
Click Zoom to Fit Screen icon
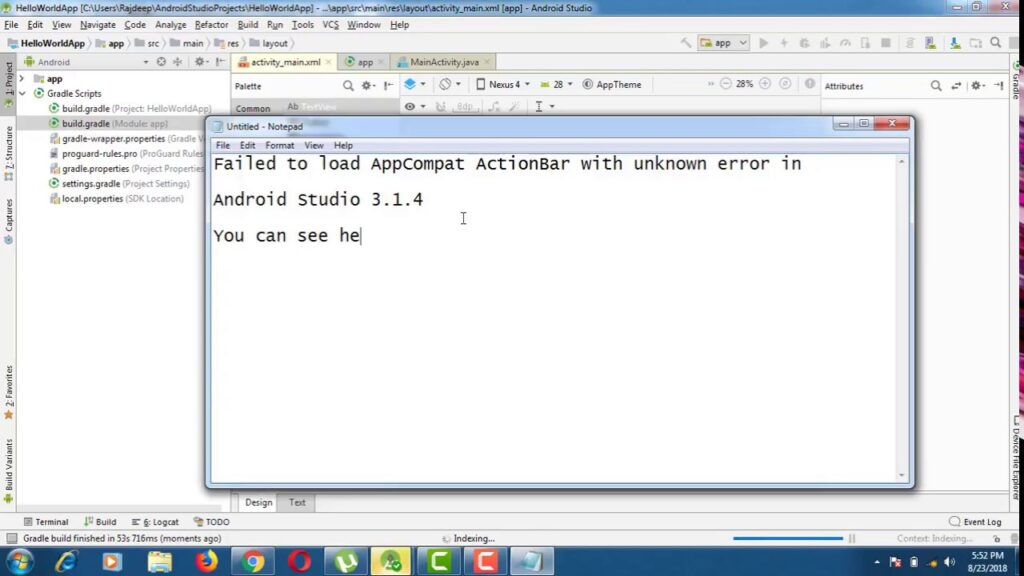(x=785, y=84)
